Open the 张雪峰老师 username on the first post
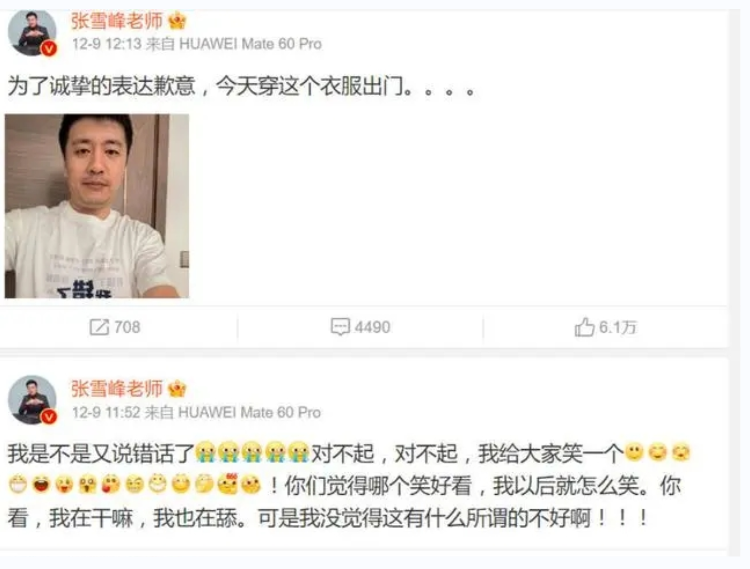This screenshot has width=750, height=569. [117, 21]
